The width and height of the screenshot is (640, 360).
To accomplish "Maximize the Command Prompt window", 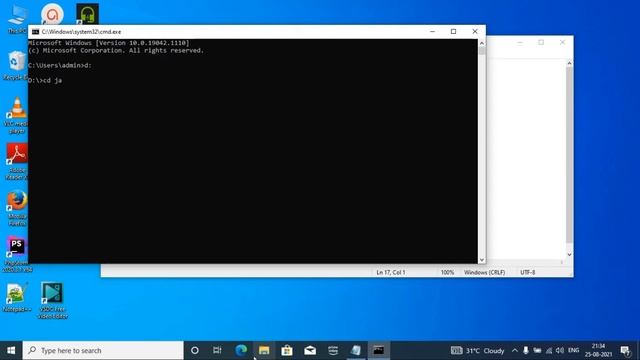I will pyautogui.click(x=453, y=31).
